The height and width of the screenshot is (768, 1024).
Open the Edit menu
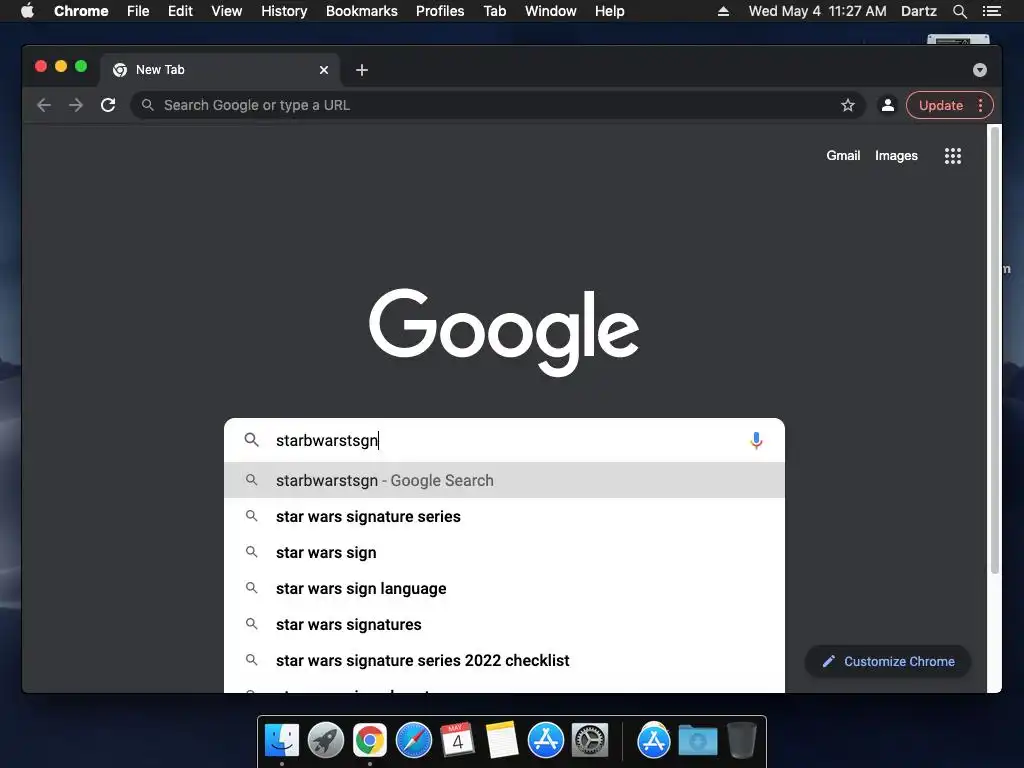click(x=180, y=11)
